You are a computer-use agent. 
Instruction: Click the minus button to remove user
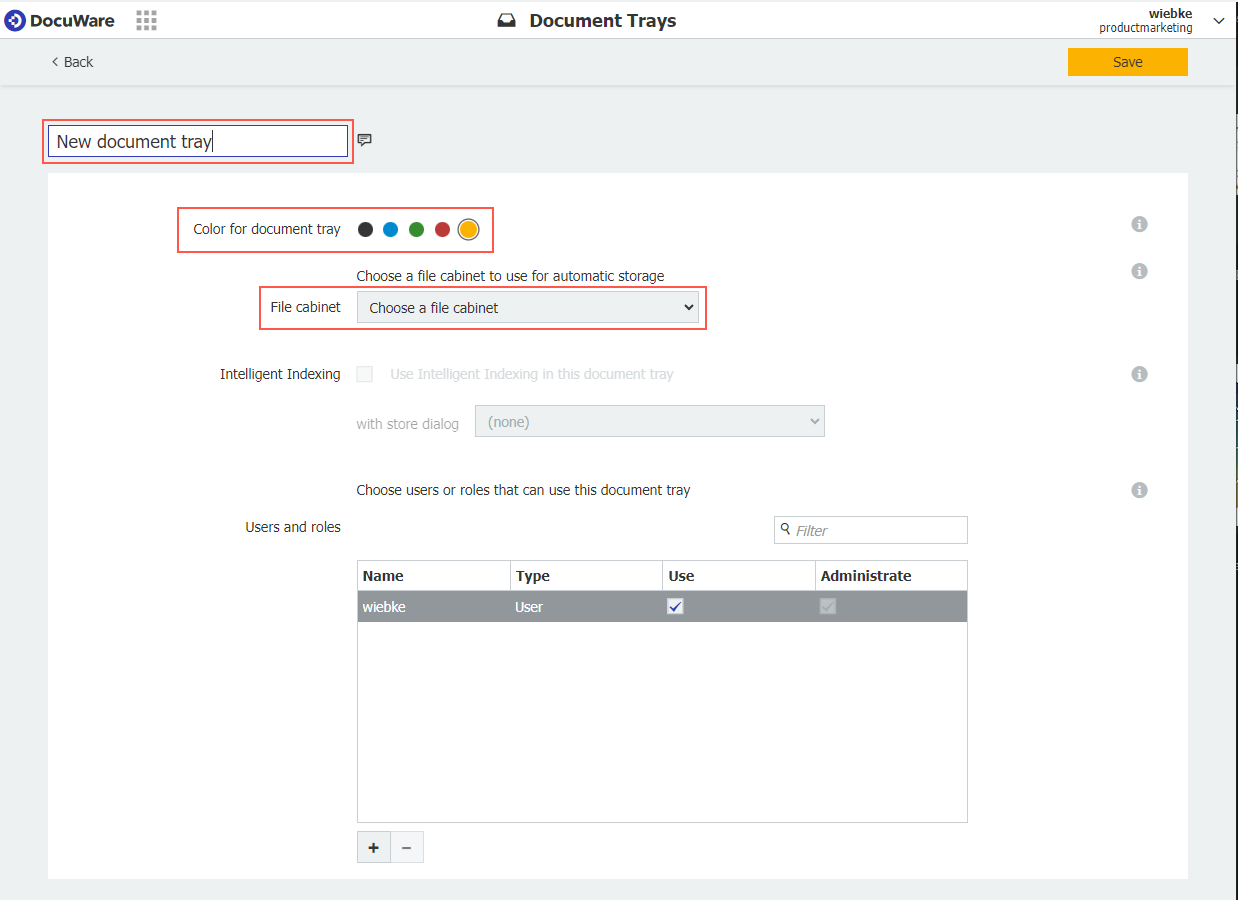(x=407, y=847)
